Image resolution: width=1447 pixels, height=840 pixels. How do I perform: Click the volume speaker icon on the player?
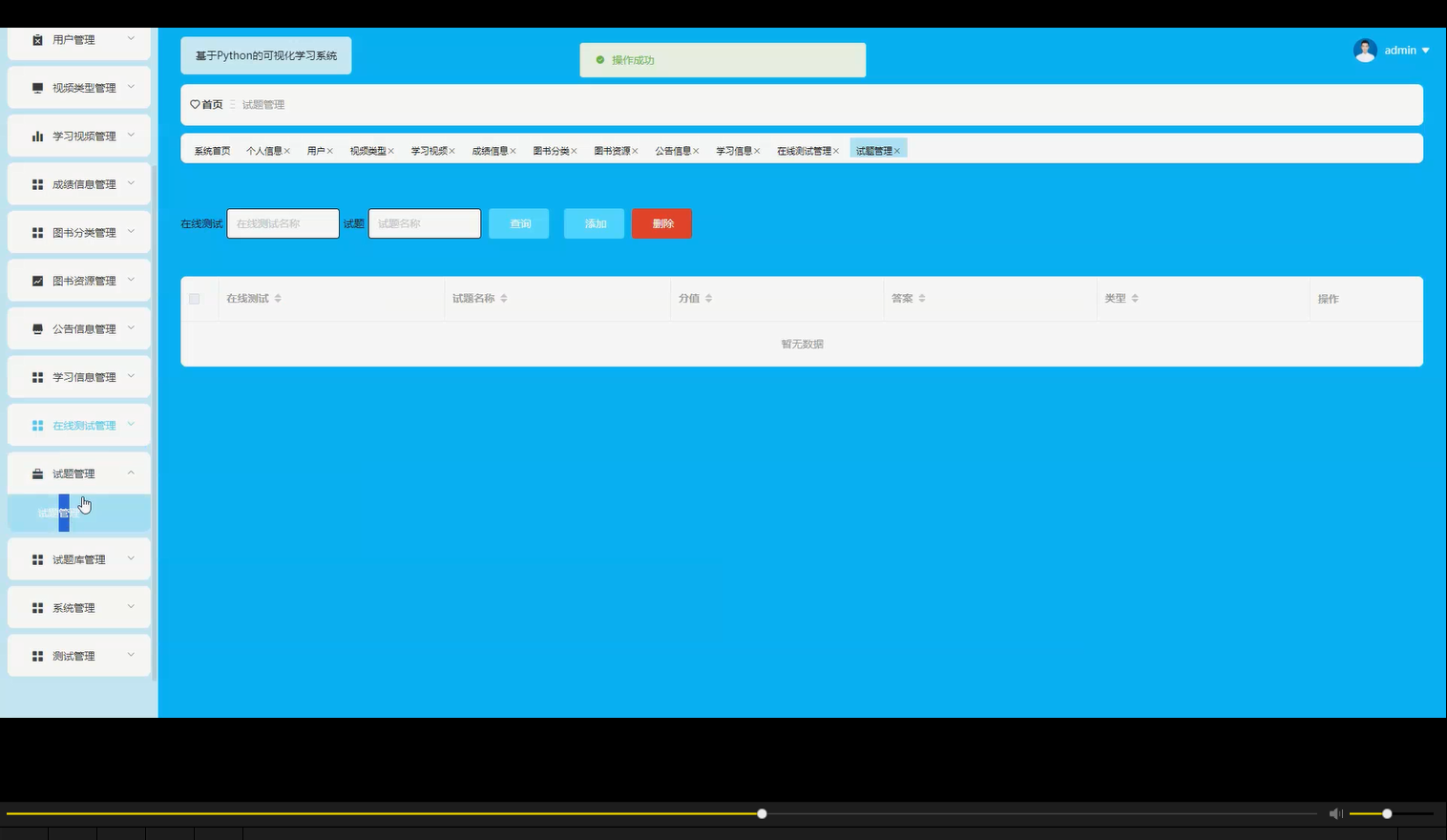coord(1335,813)
